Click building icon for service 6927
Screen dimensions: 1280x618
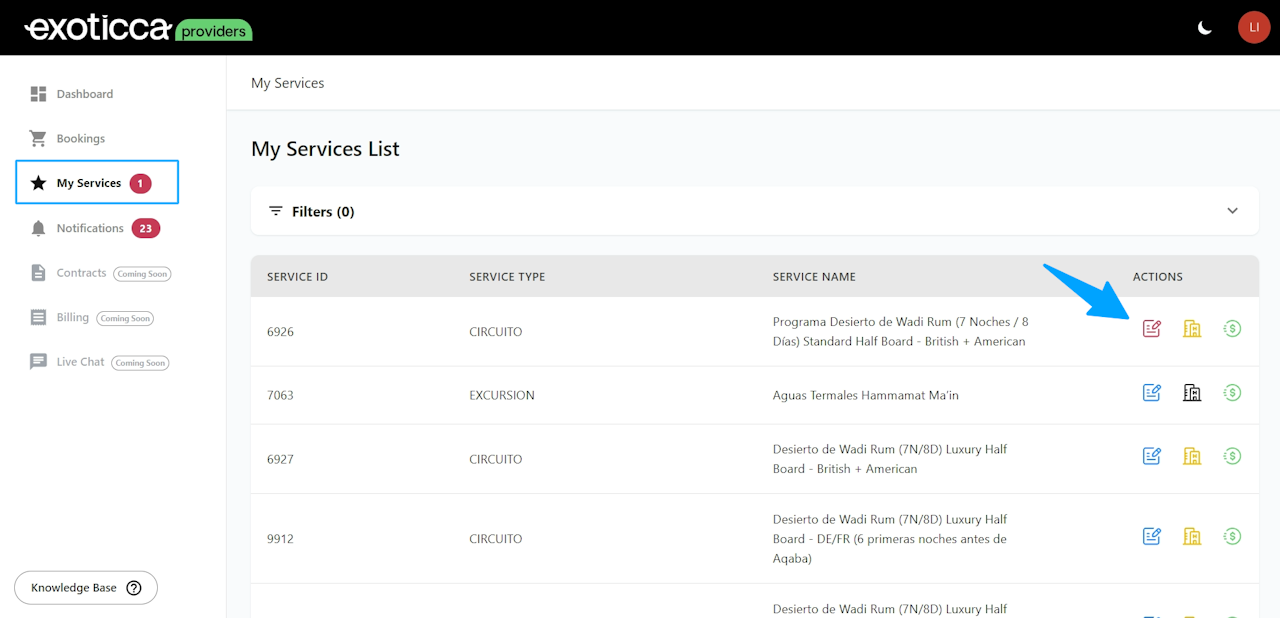1192,456
